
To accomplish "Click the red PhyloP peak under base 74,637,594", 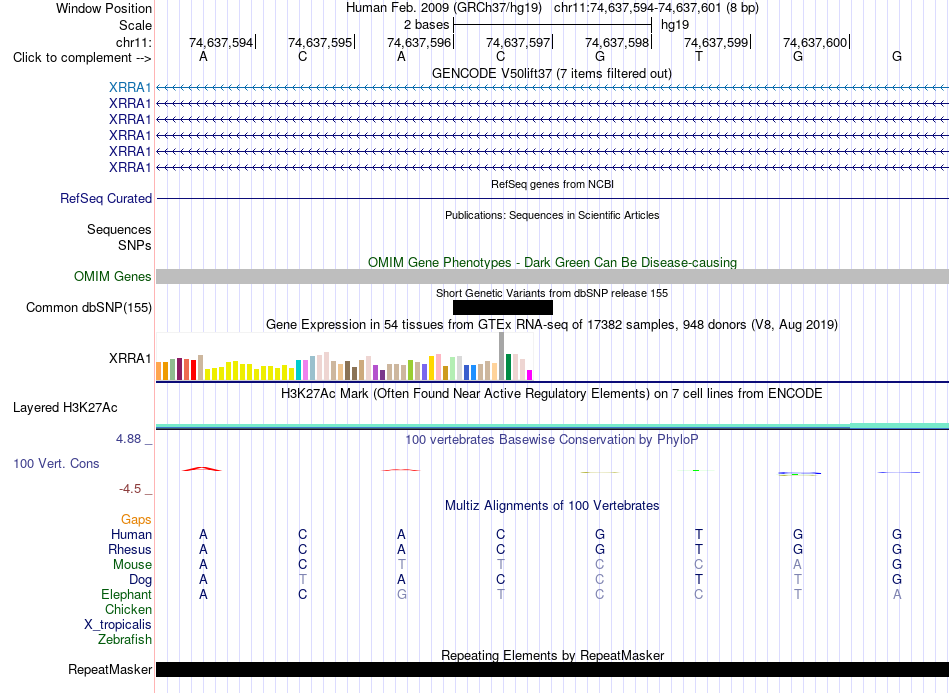I will (202, 468).
